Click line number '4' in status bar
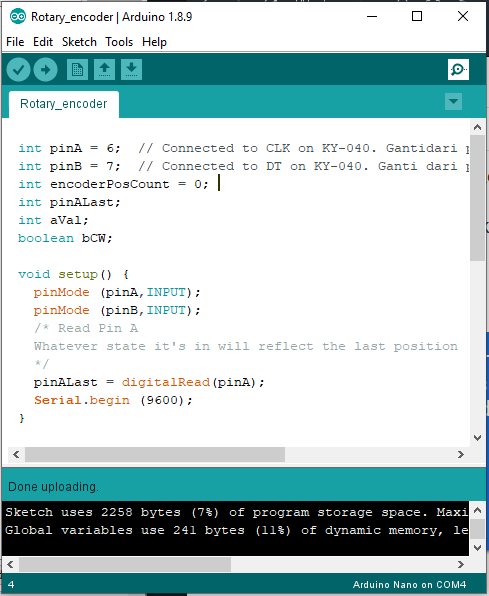Viewport: 489px width, 596px height. click(x=11, y=585)
